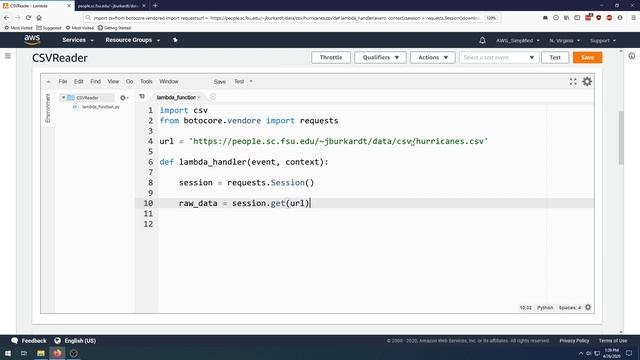Change language via English (US) button
Viewport: 640px width, 360px height.
pos(75,340)
